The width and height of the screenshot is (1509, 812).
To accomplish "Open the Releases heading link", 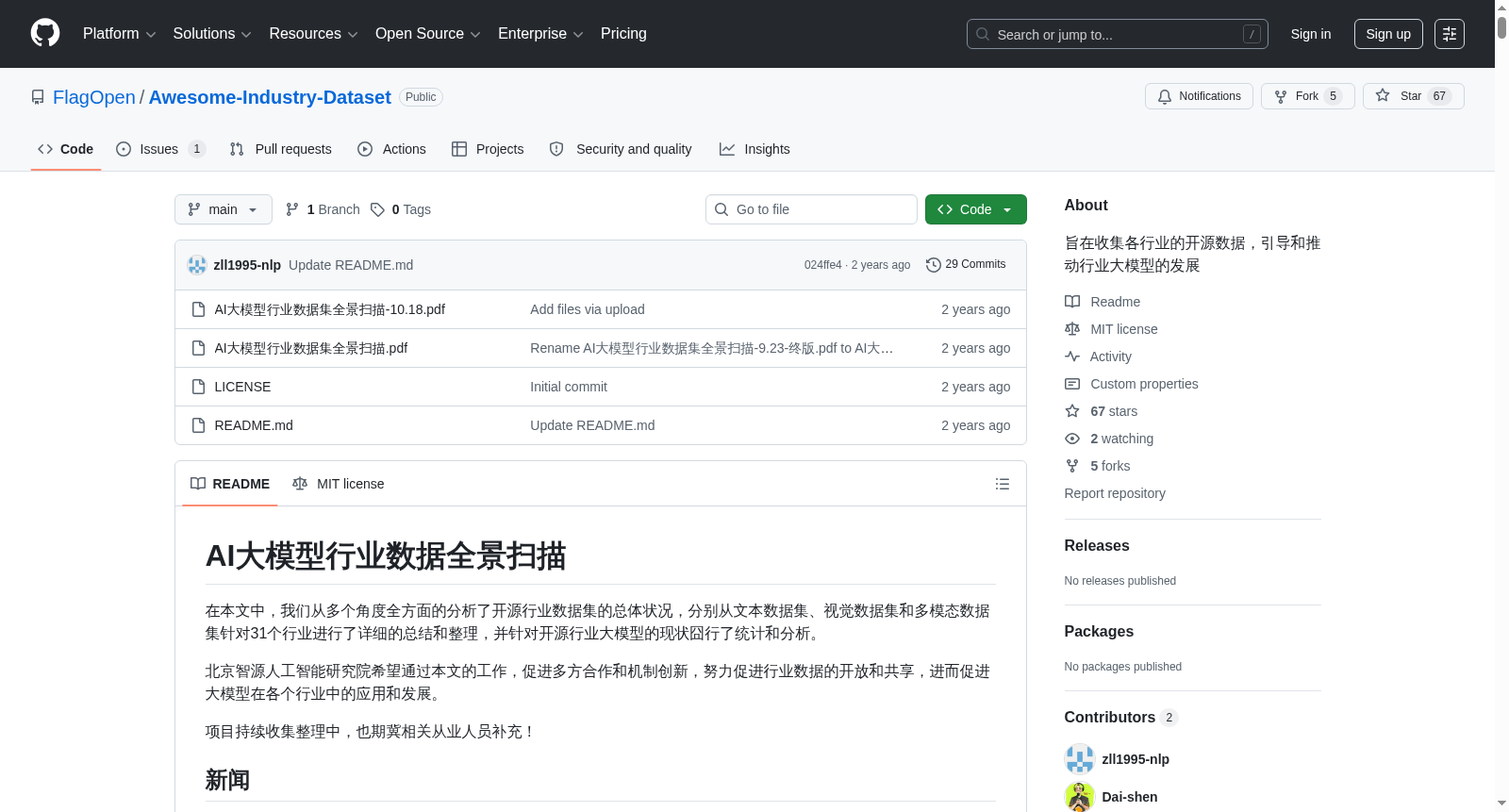I will tap(1096, 545).
